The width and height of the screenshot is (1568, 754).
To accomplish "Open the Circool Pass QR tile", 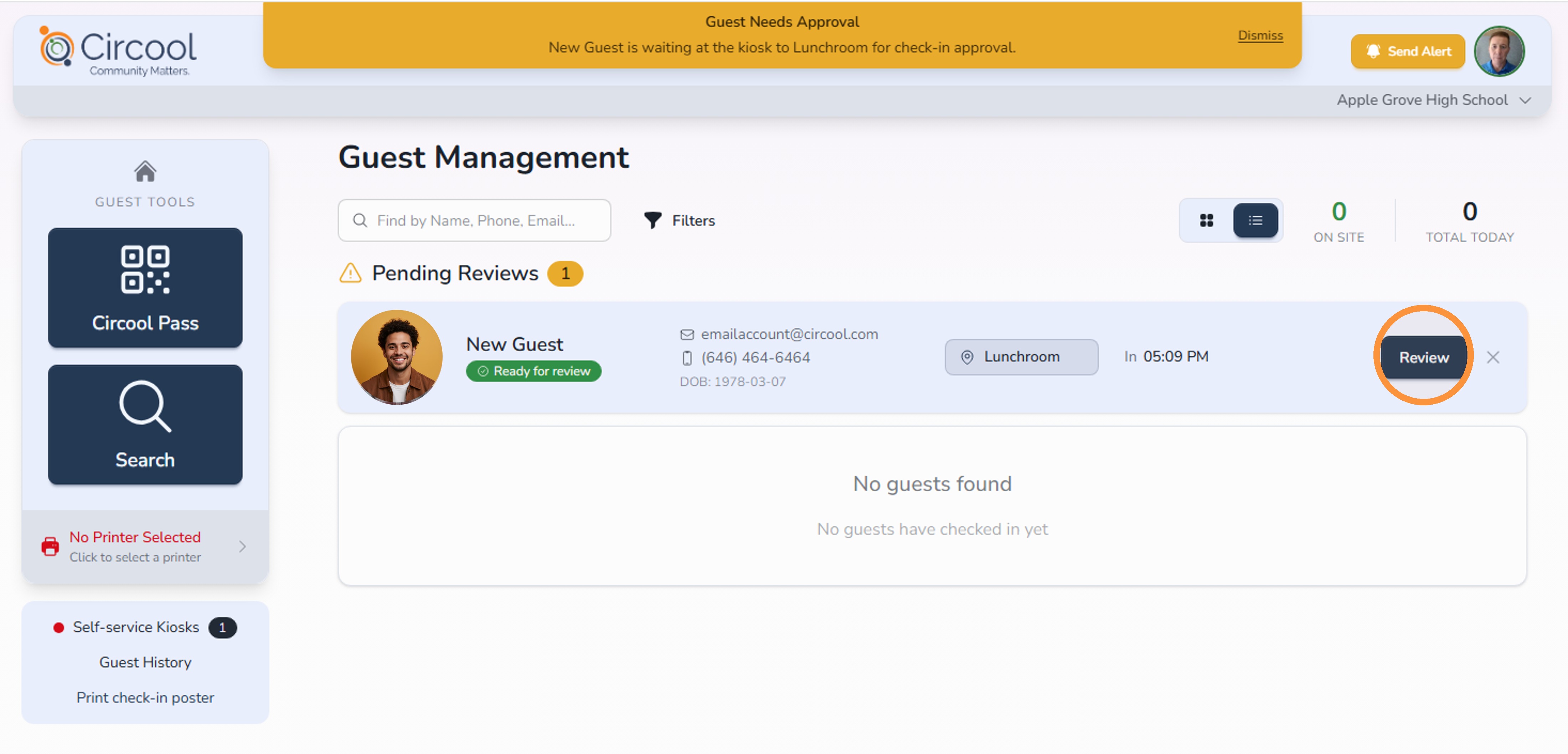I will click(145, 287).
